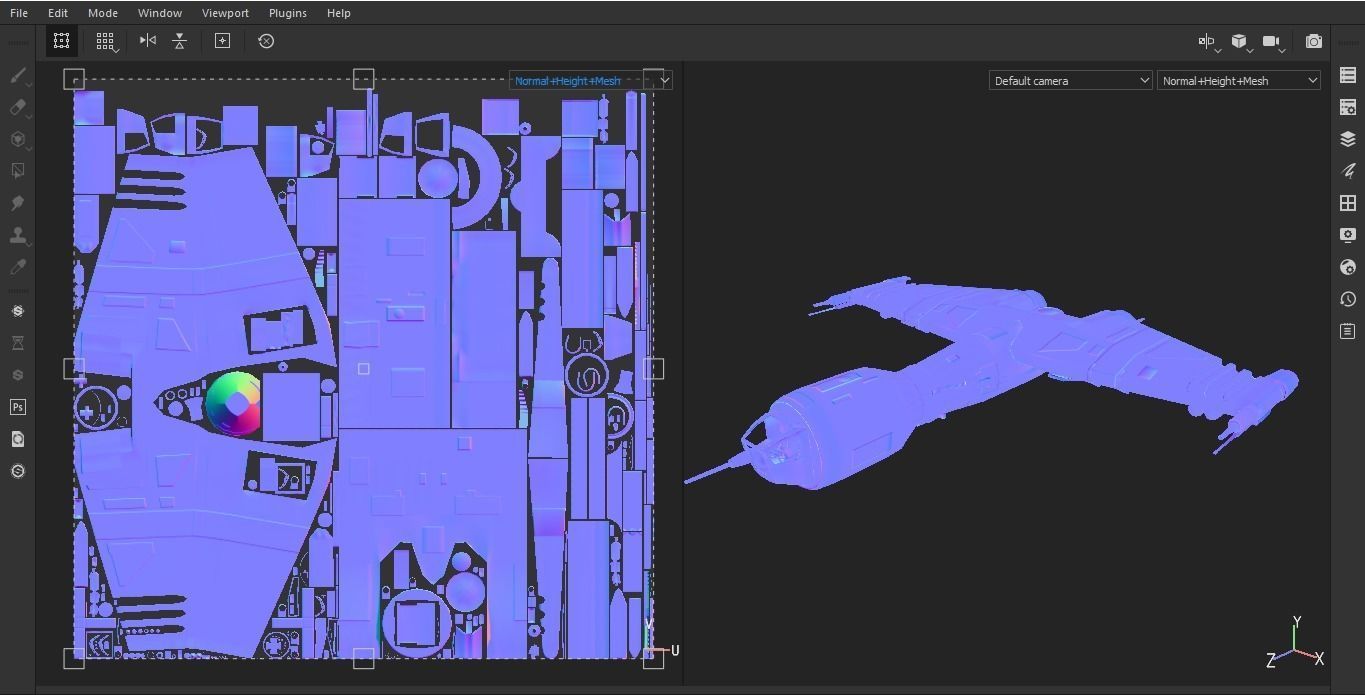Open the Plugins menu

point(288,13)
